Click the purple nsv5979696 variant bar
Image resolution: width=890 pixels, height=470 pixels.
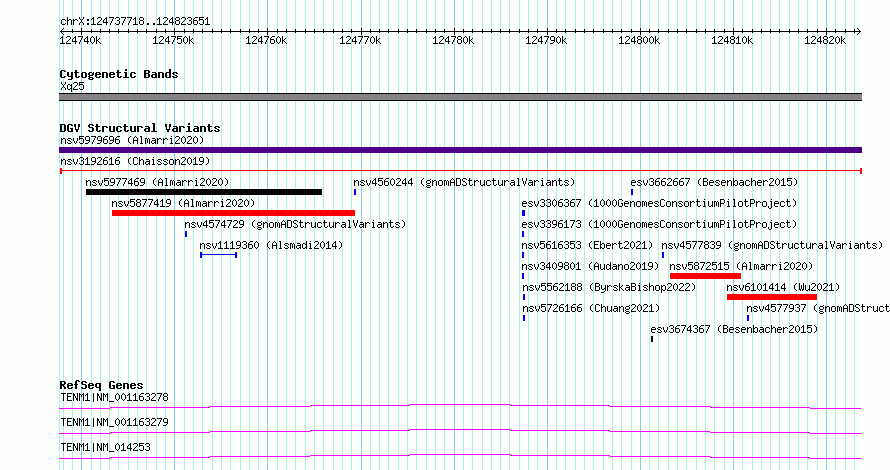tap(460, 150)
